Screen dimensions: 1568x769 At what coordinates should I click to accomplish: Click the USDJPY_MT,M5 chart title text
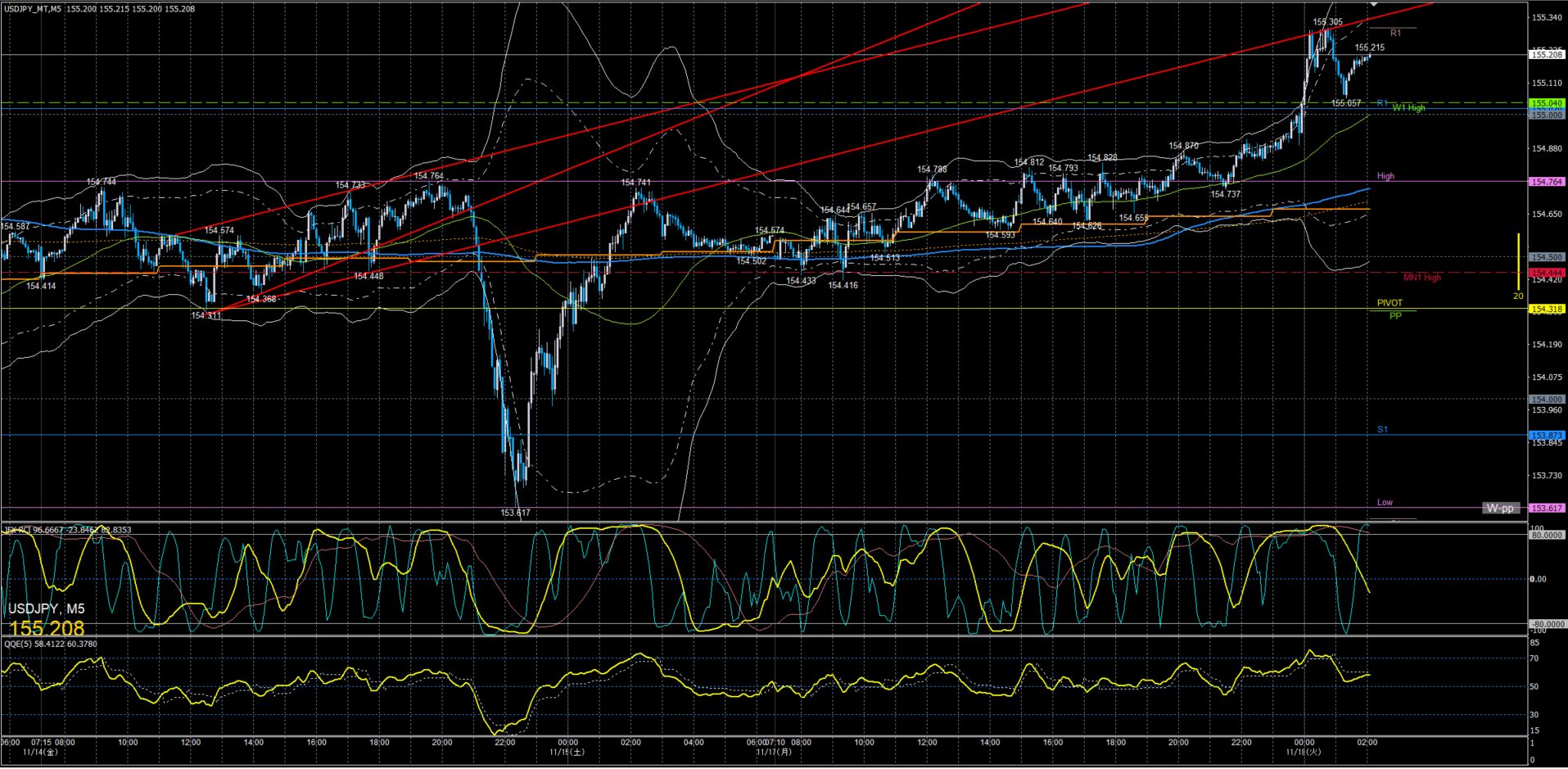(31, 9)
